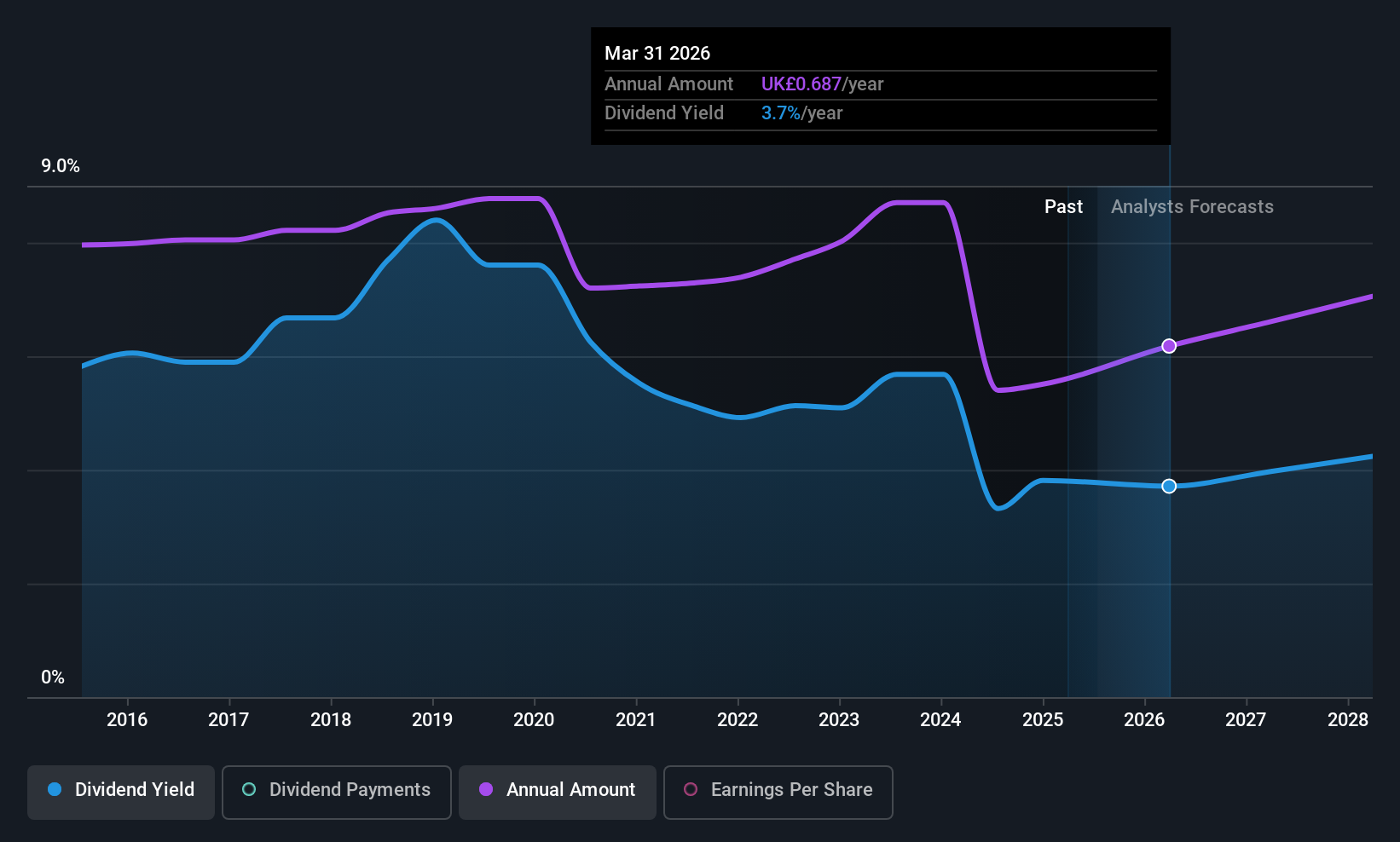
Task: Select the purple Annual Amount data point marker
Action: [1169, 346]
